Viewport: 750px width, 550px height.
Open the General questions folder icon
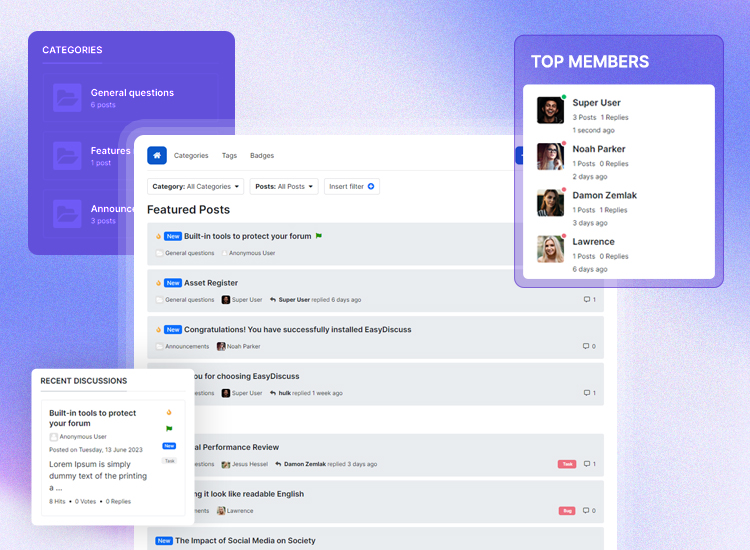(67, 98)
